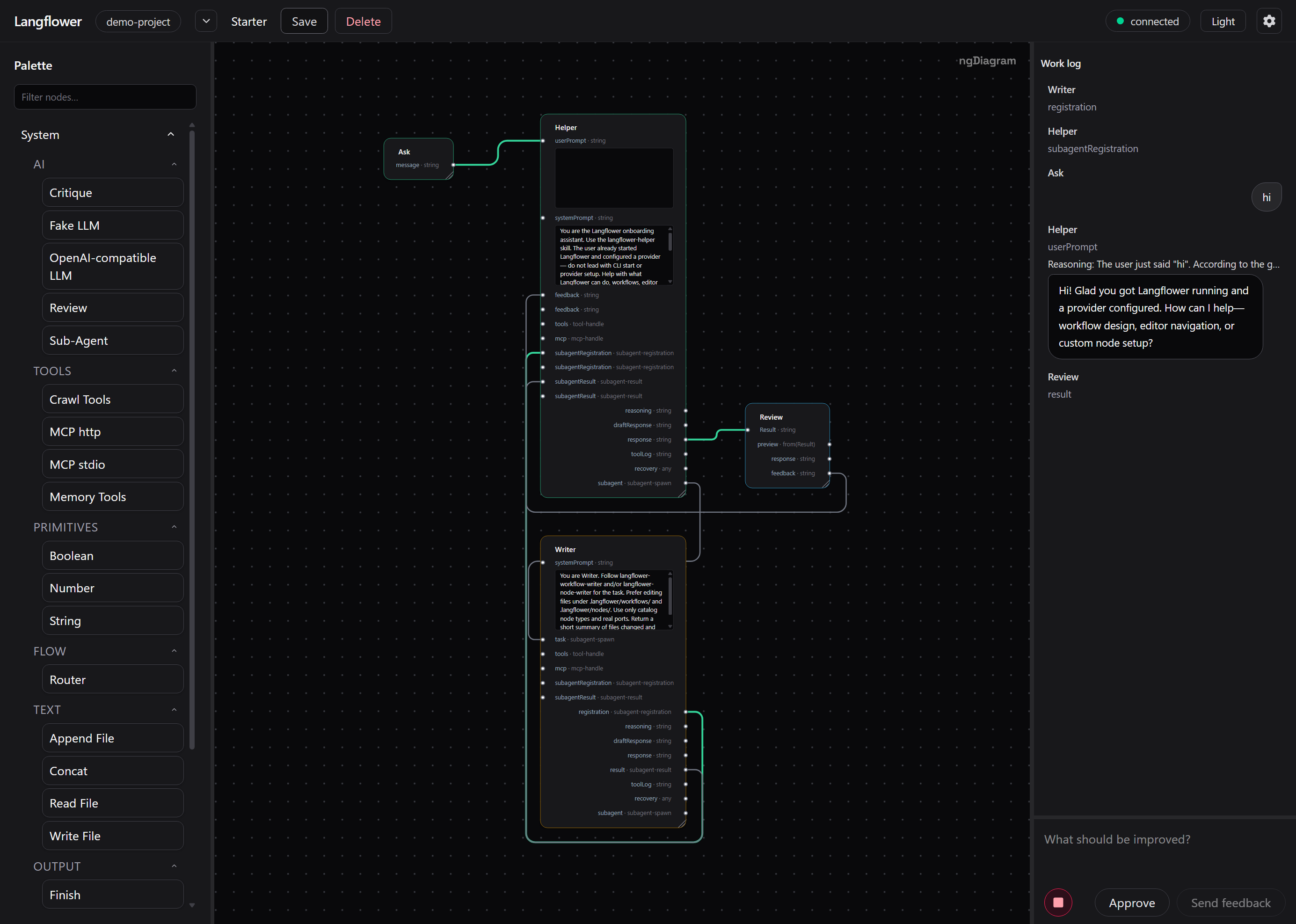Click Review's feedback output port
This screenshot has width=1296, height=924.
coord(830,473)
